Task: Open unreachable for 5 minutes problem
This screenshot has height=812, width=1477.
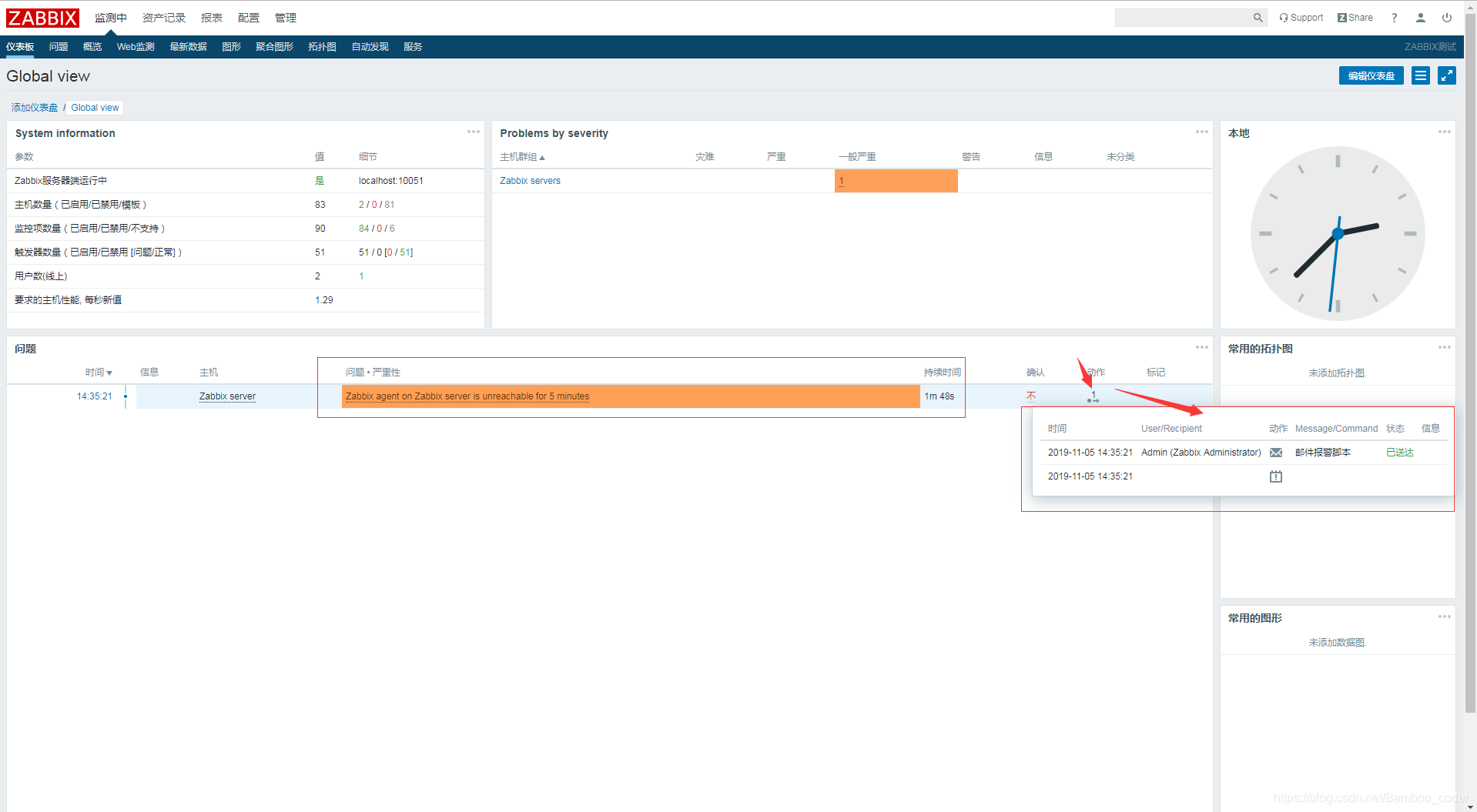Action: pos(467,396)
